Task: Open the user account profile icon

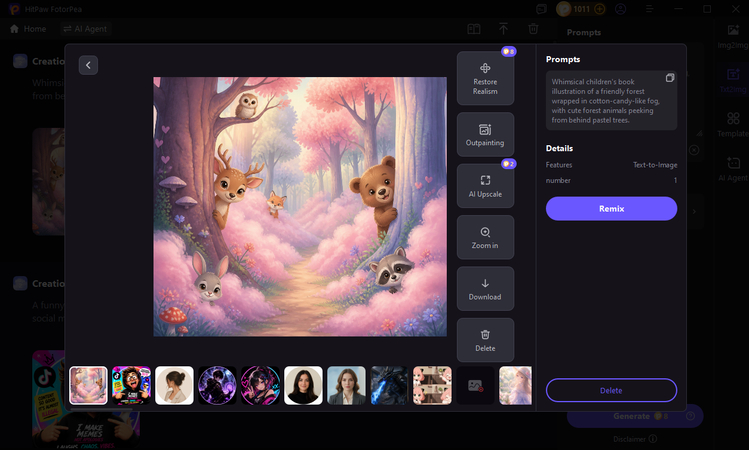Action: [x=621, y=9]
